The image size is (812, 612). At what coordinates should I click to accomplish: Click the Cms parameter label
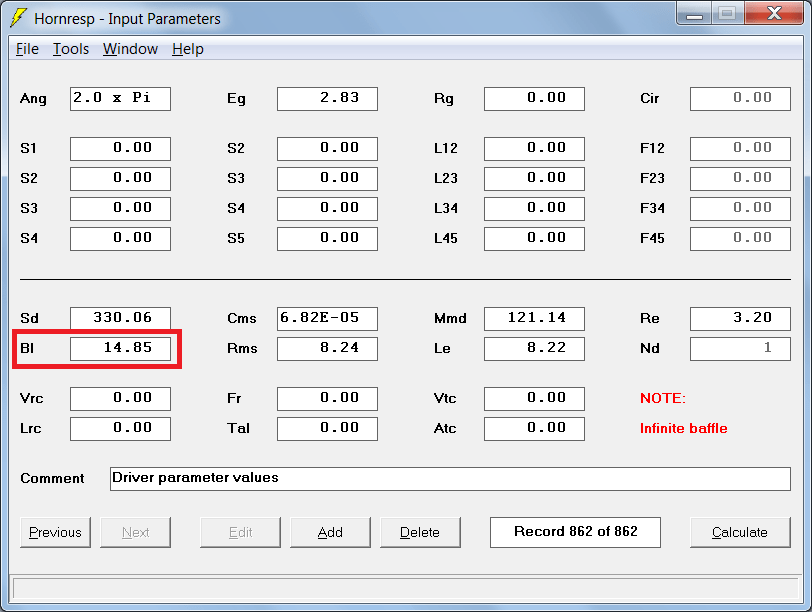pos(242,318)
